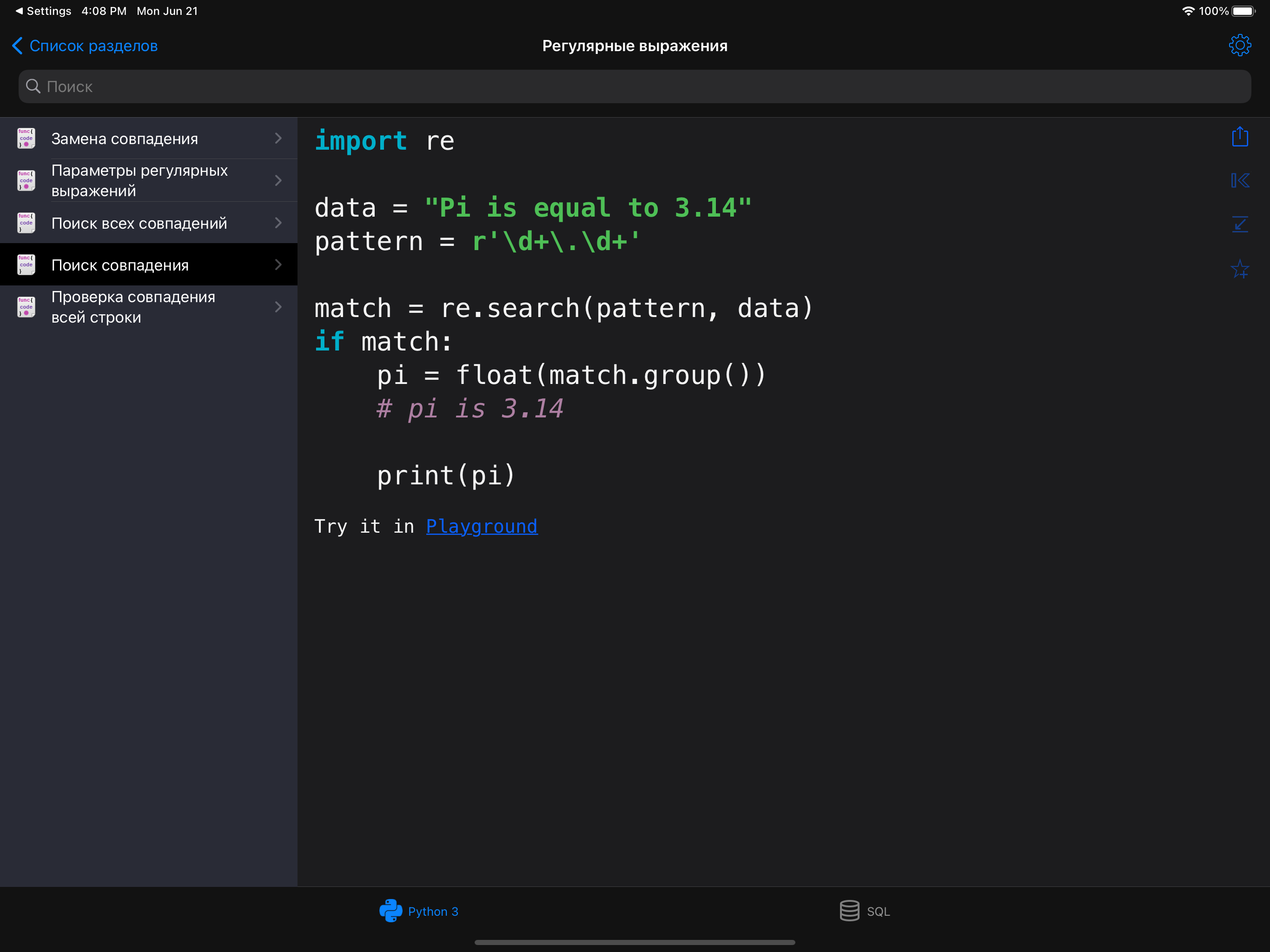Tap chevron on Параметры регулярных выражений row

coord(278,180)
